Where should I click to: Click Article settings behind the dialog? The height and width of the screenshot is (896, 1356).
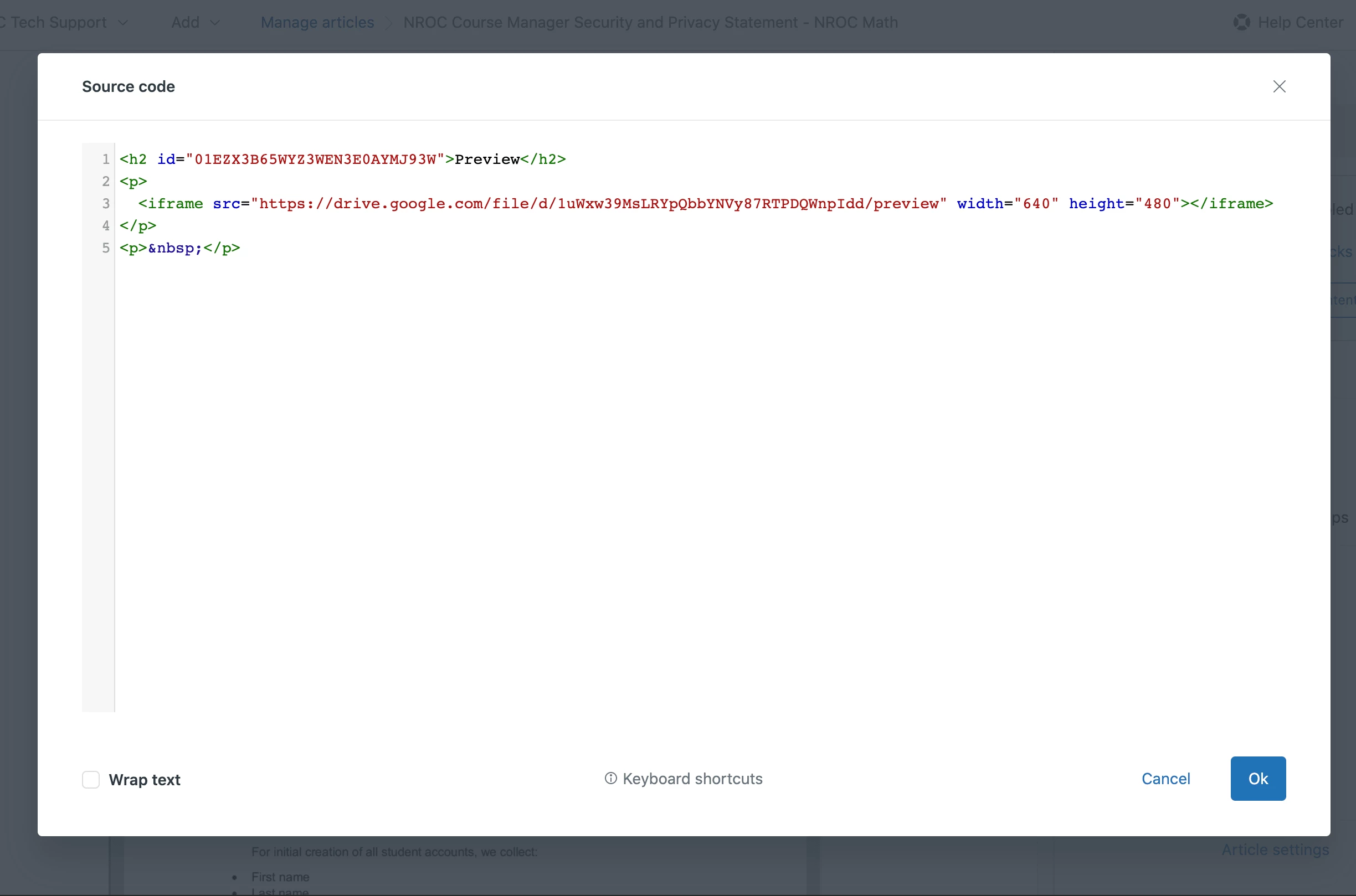click(1275, 849)
